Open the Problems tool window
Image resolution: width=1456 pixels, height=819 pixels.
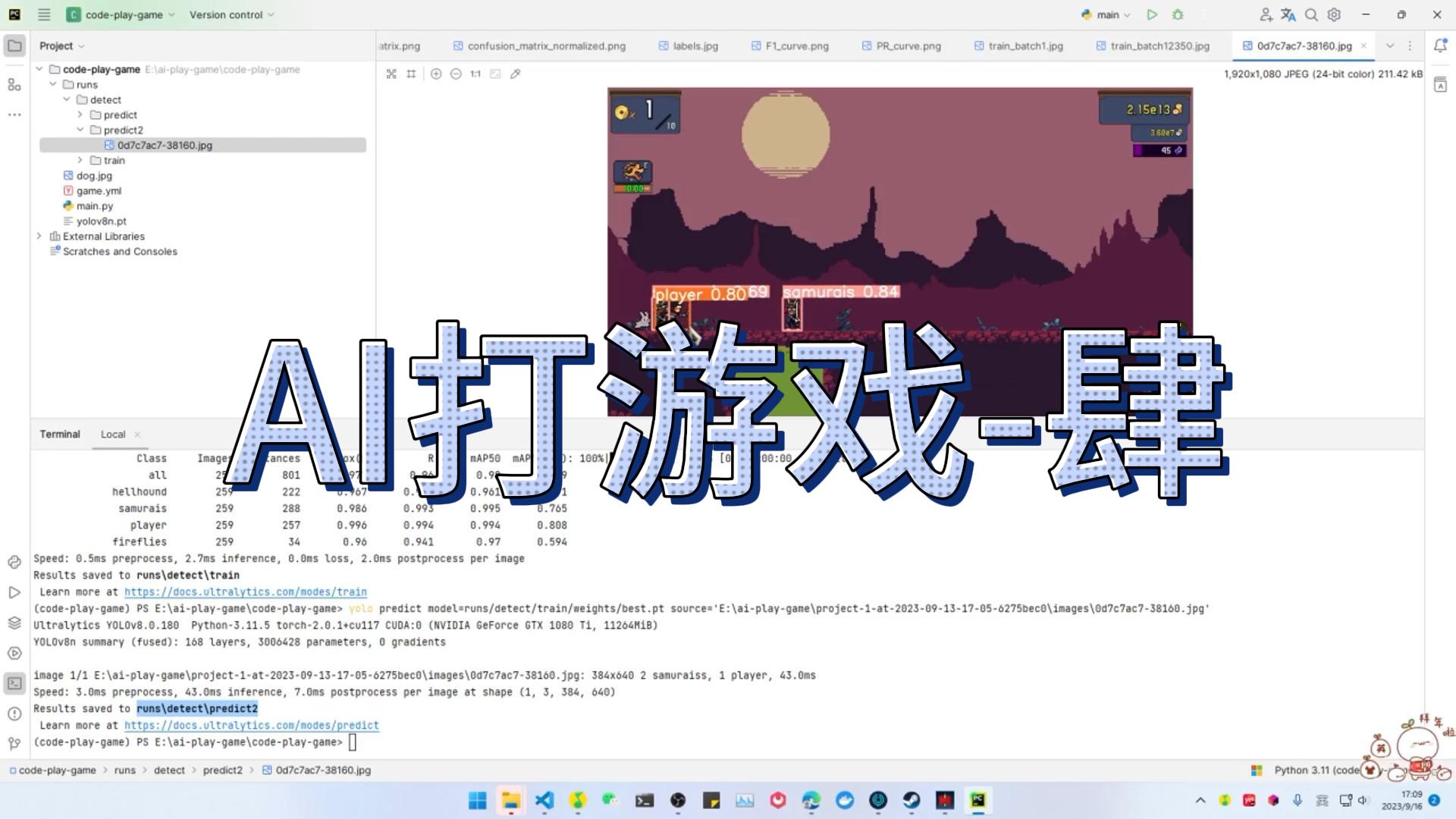coord(14,714)
